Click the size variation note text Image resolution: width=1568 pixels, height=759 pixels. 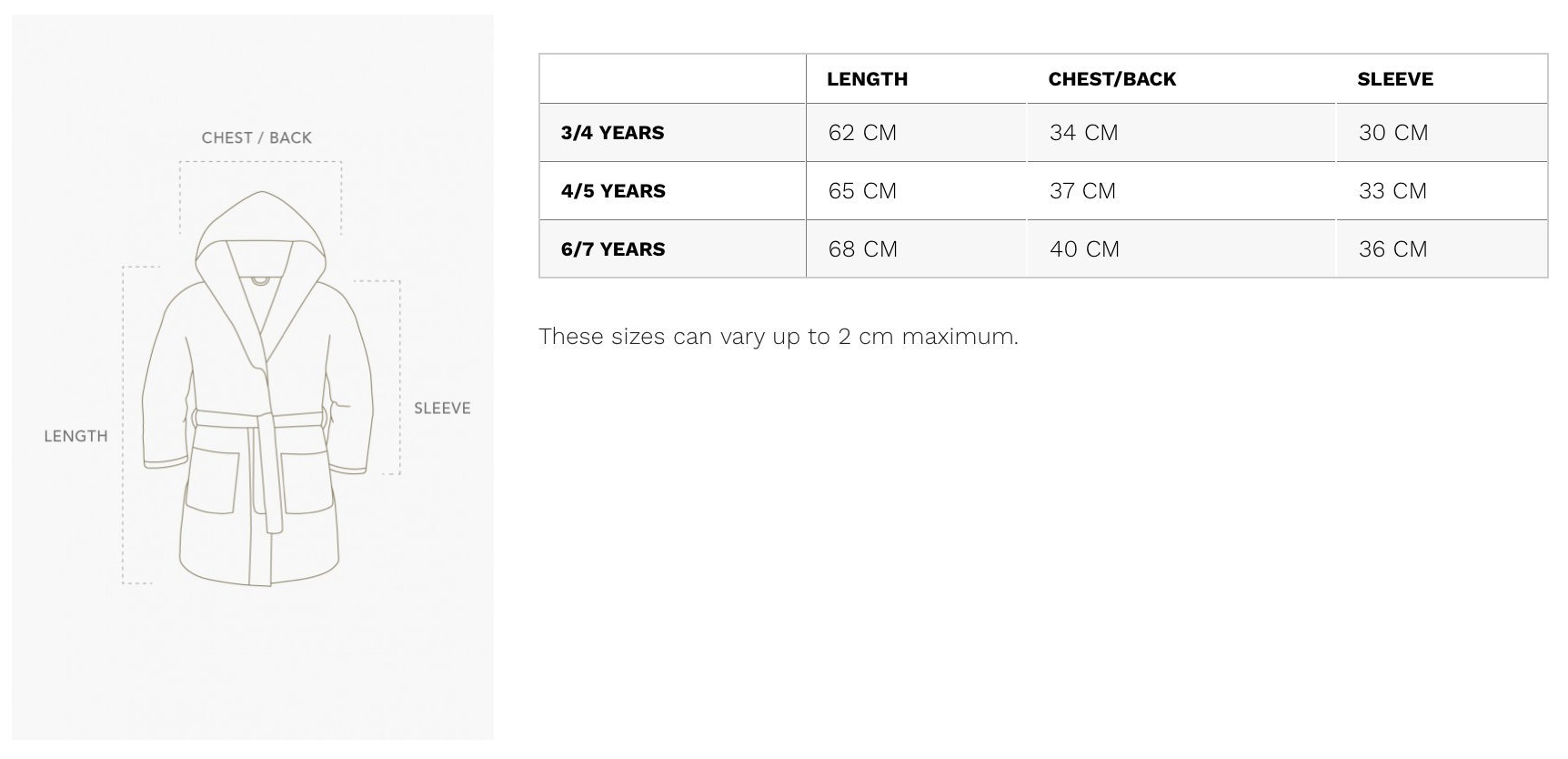(x=779, y=337)
